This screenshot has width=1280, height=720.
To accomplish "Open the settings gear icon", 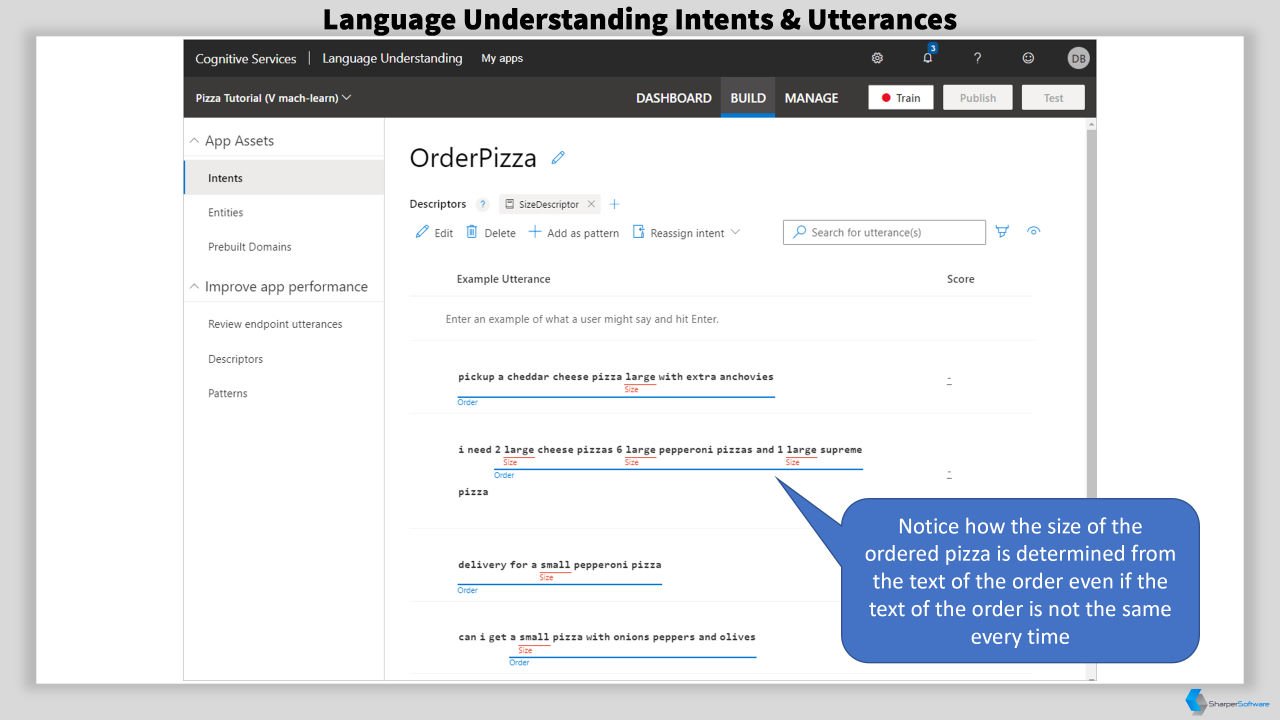I will pos(877,58).
